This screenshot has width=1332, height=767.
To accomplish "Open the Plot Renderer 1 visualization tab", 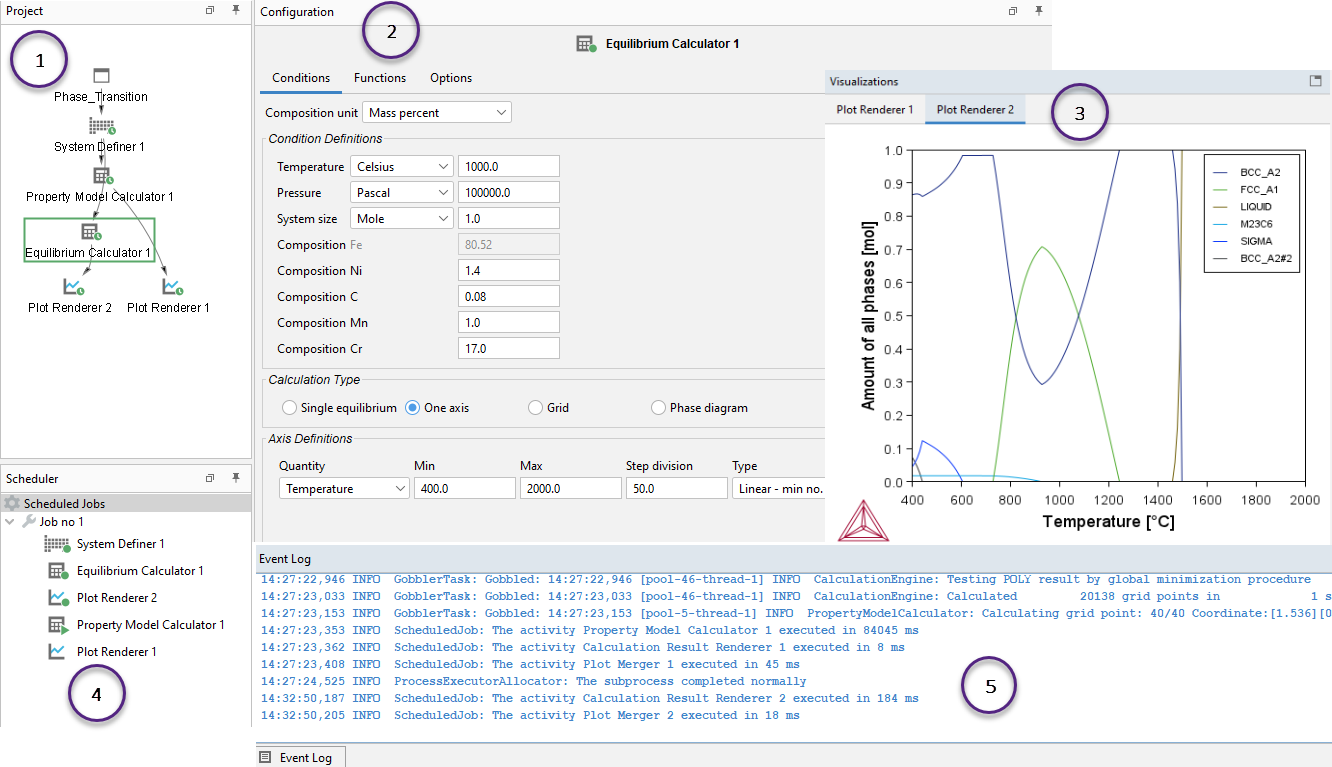I will [875, 110].
